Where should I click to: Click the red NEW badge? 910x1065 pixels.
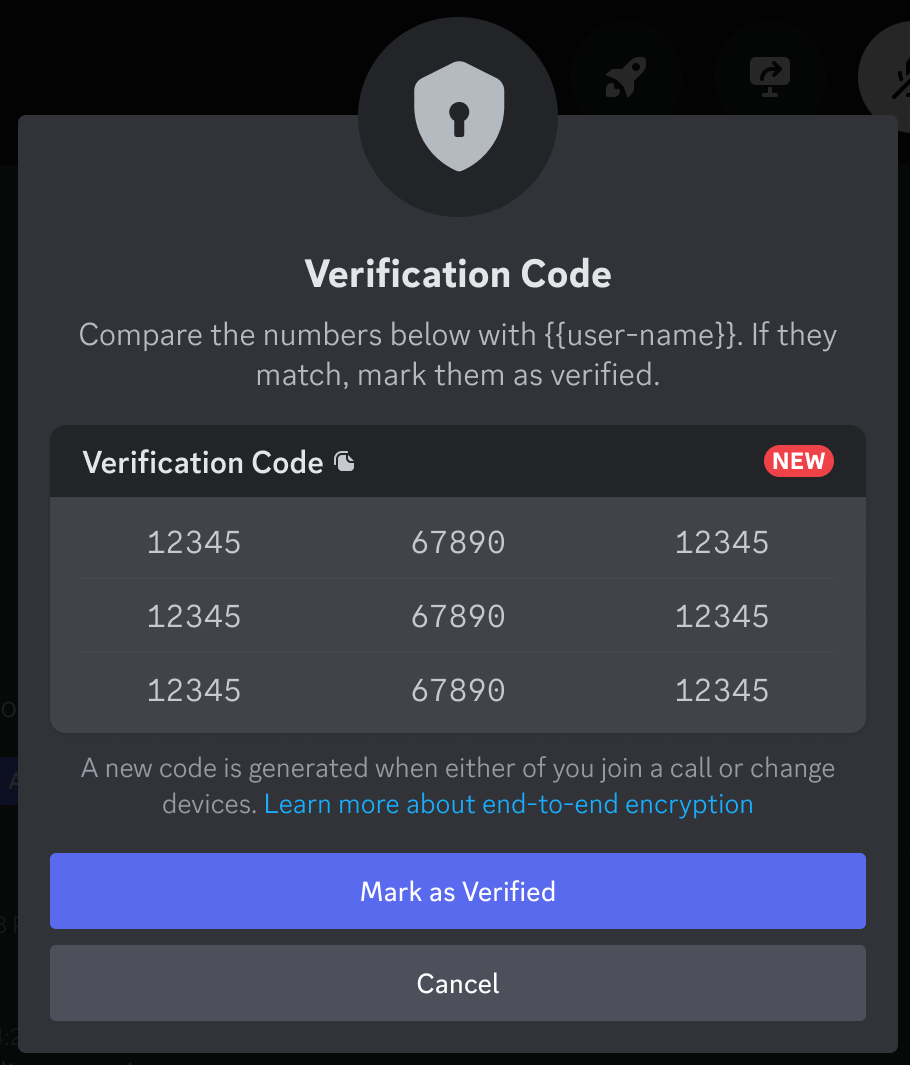[x=799, y=461]
